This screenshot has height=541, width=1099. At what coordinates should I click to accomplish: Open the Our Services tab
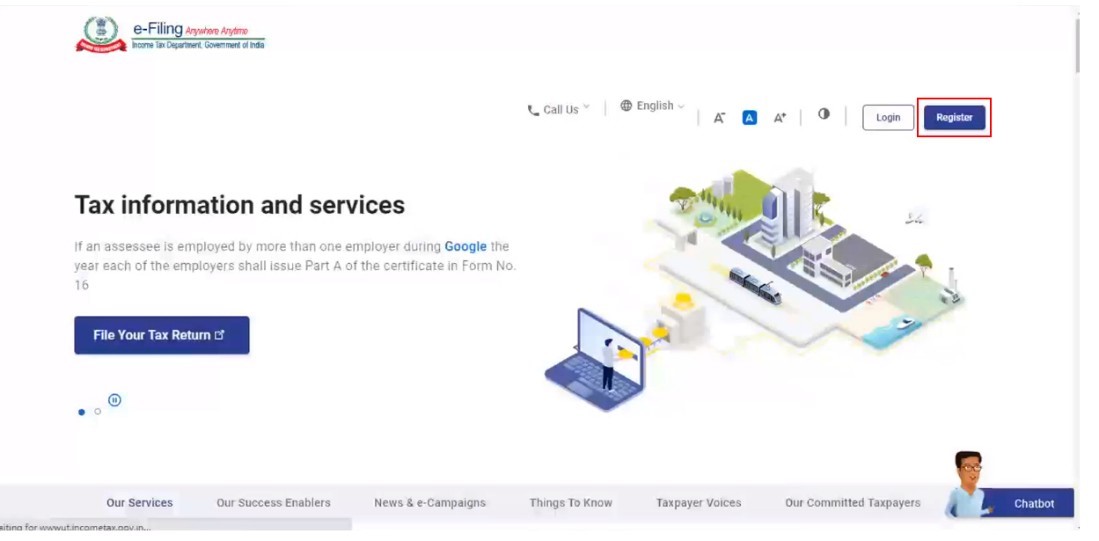click(x=140, y=503)
